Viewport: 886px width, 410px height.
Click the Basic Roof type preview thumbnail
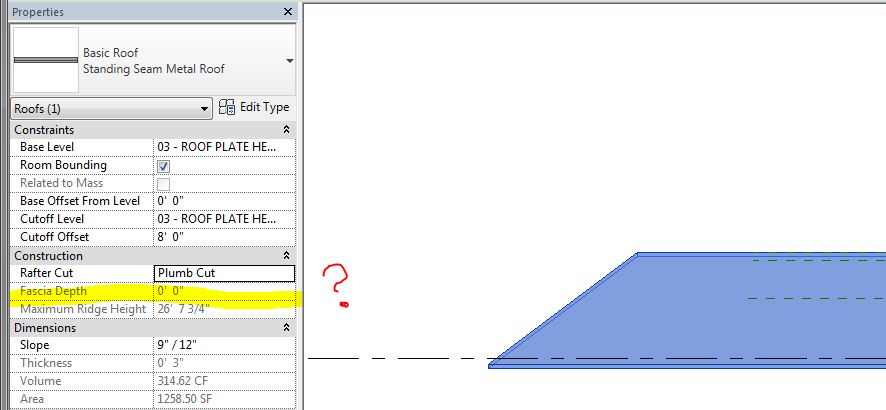pos(46,60)
